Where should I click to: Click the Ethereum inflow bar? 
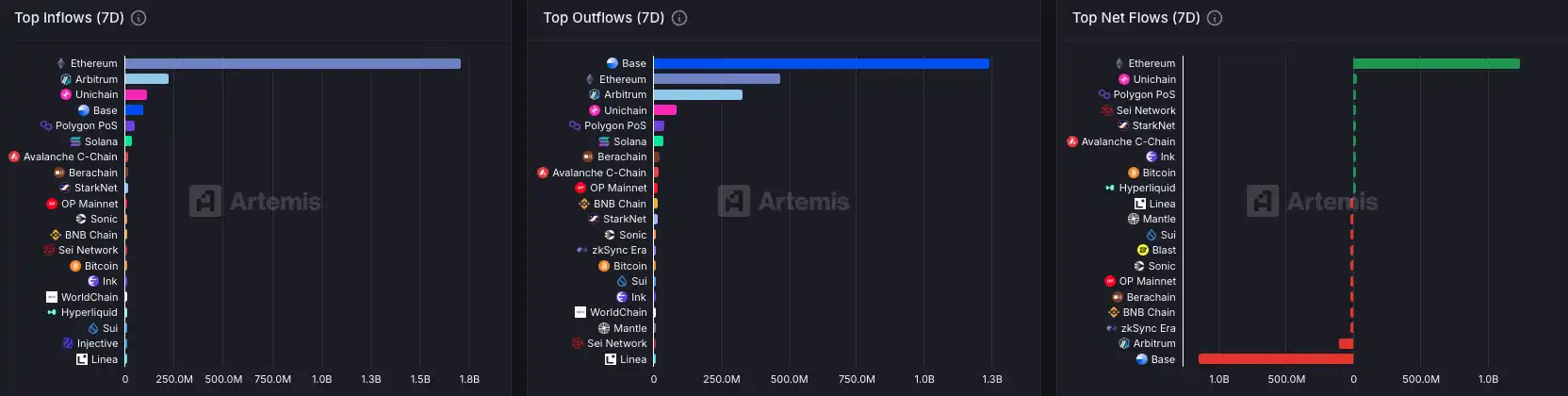click(292, 64)
